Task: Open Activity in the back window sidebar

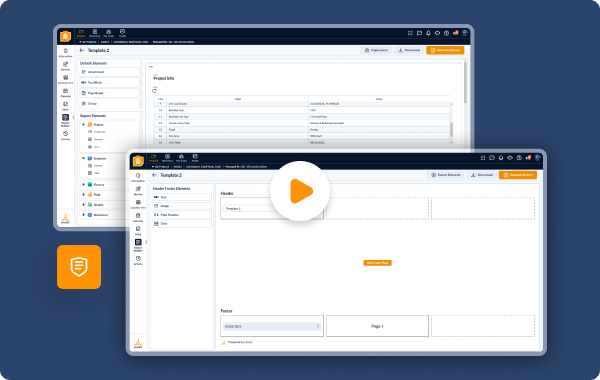Action: [x=65, y=135]
